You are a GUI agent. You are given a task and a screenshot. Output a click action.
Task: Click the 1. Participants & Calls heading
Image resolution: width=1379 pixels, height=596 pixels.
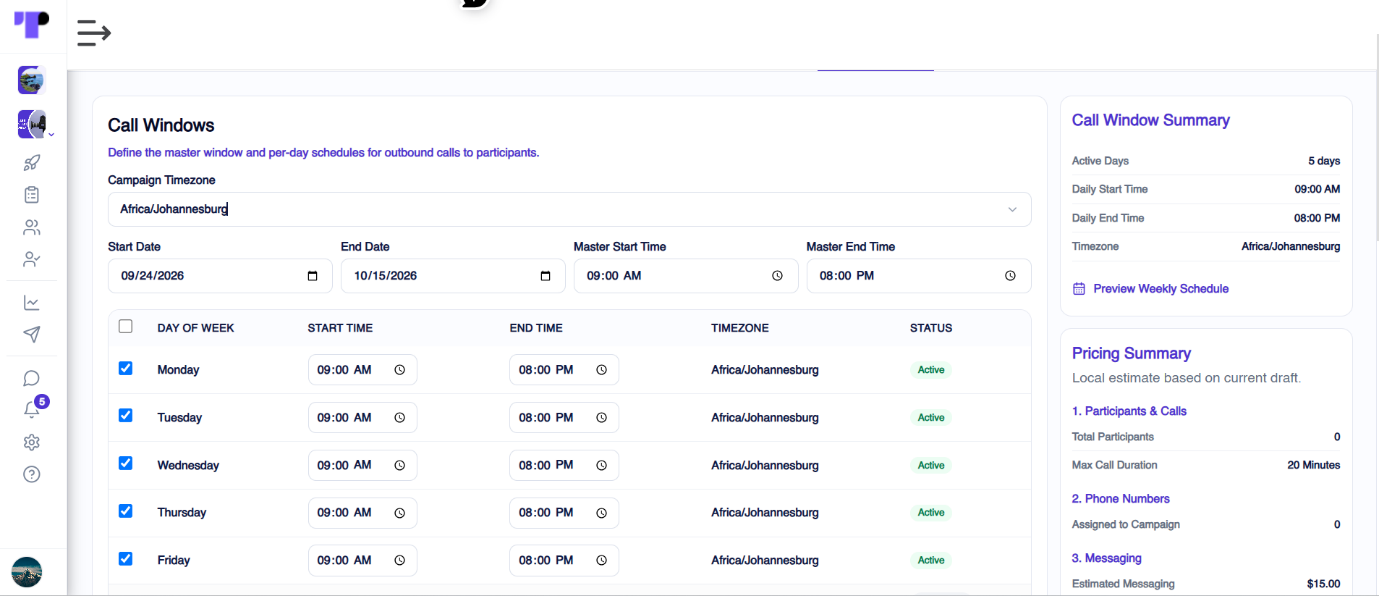point(1129,411)
